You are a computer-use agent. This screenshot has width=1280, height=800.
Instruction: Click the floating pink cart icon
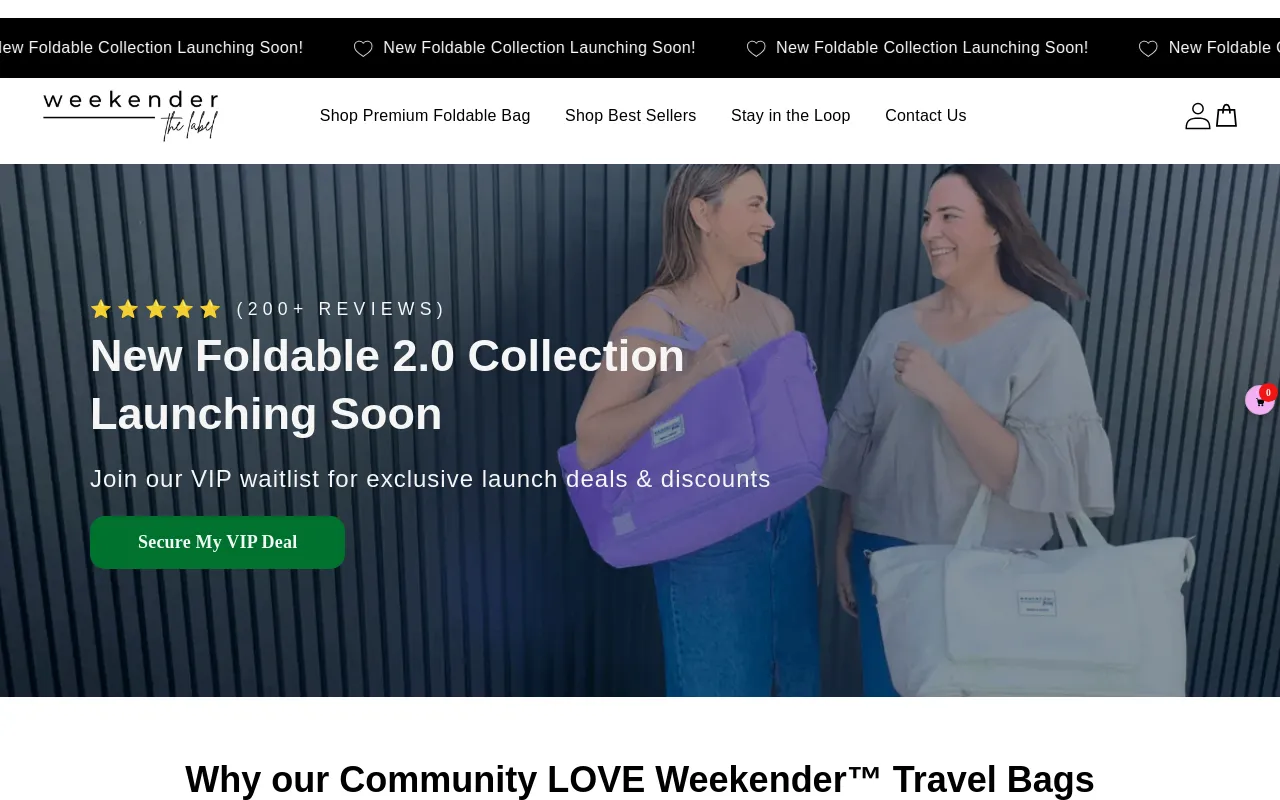tap(1259, 401)
